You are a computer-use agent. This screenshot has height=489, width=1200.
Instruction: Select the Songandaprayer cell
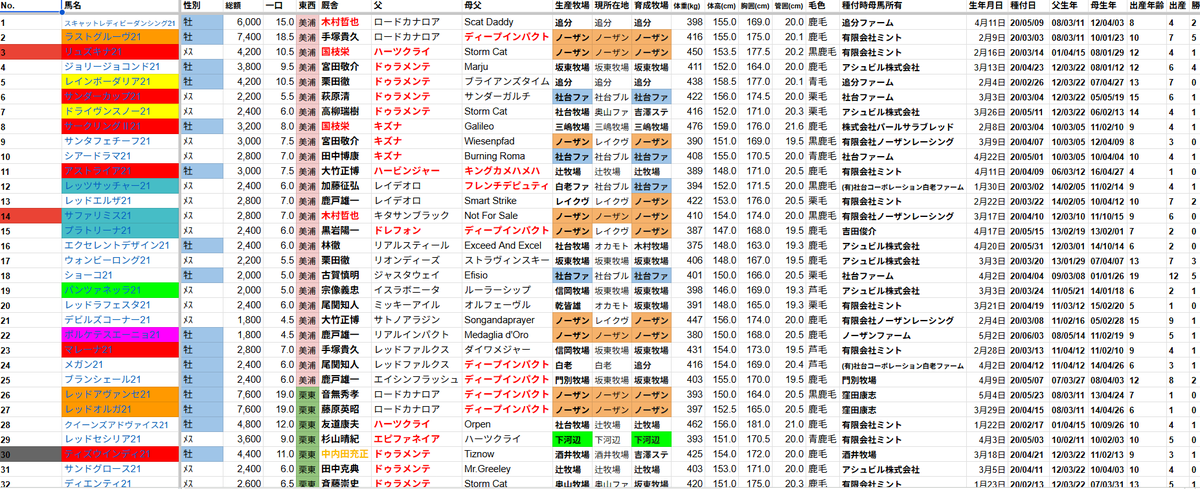click(x=507, y=319)
